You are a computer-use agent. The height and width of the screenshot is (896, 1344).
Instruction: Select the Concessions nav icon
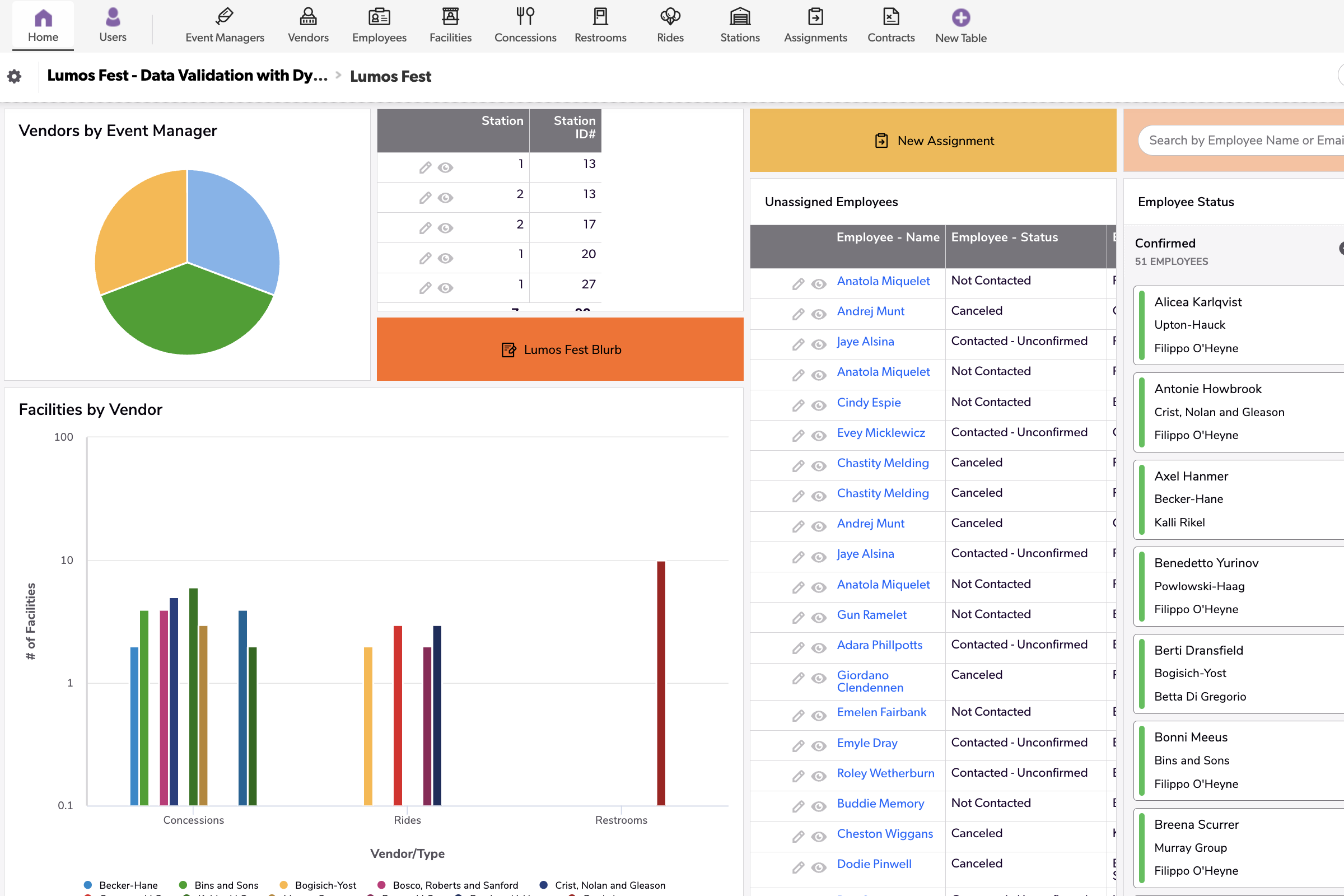pos(525,24)
